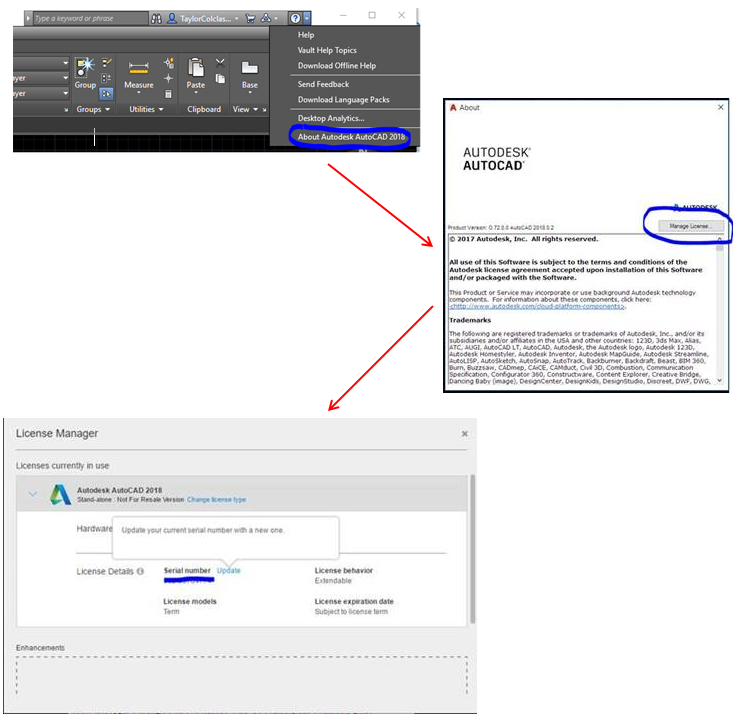This screenshot has width=736, height=718.
Task: Expand the search box arrow at left
Action: 28,18
